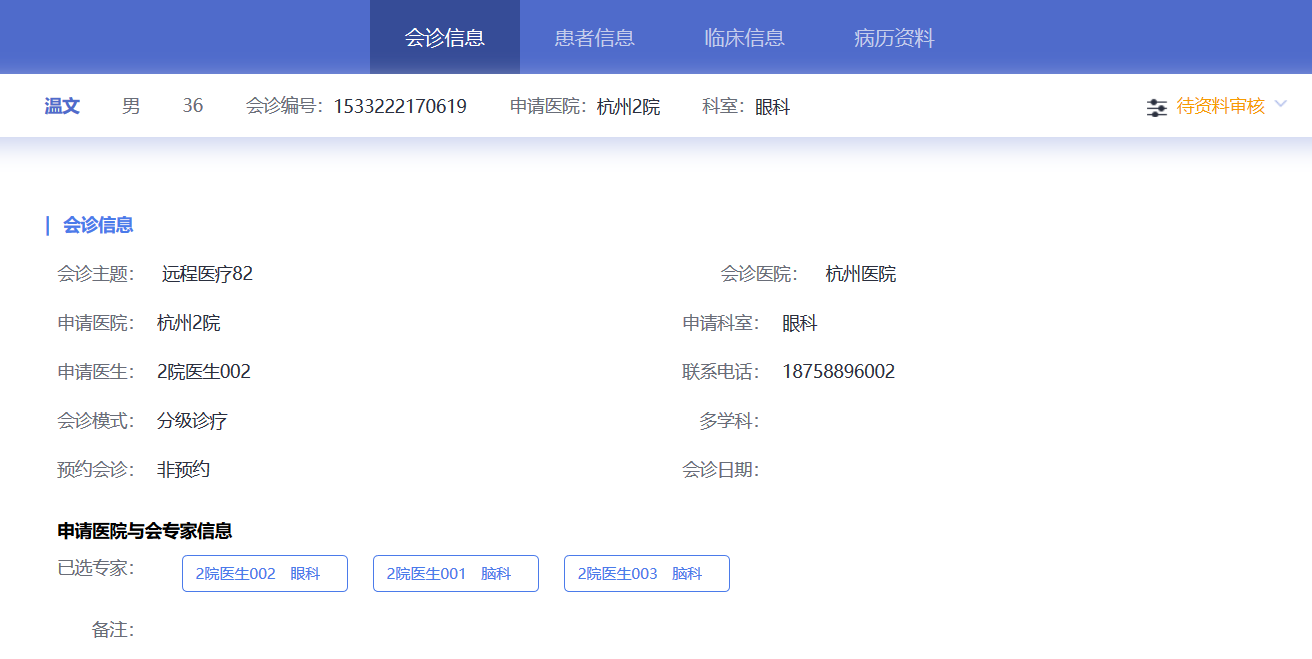This screenshot has height=659, width=1312.
Task: Click the 申请科室 value 眼科
Action: tap(800, 324)
